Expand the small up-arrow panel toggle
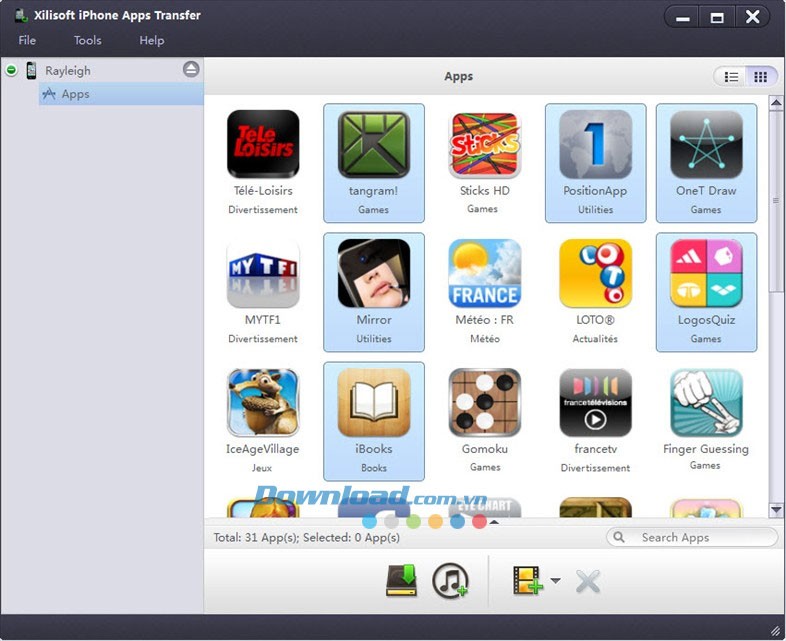The width and height of the screenshot is (786, 641). pos(494,522)
